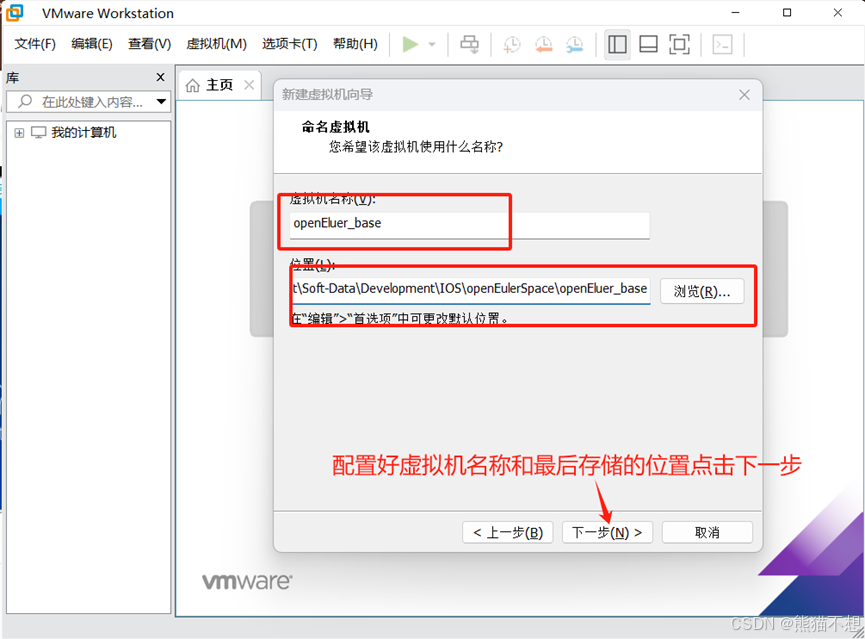Expand the 我的计算机 tree node

pos(19,133)
